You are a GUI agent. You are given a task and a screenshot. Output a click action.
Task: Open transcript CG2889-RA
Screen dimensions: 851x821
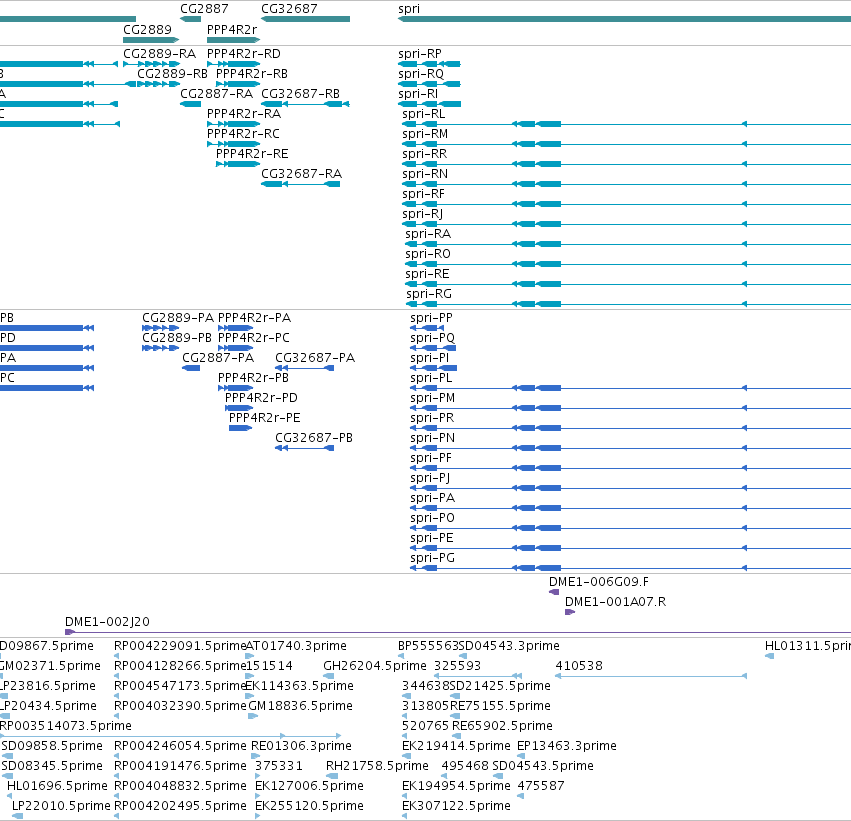pos(160,54)
